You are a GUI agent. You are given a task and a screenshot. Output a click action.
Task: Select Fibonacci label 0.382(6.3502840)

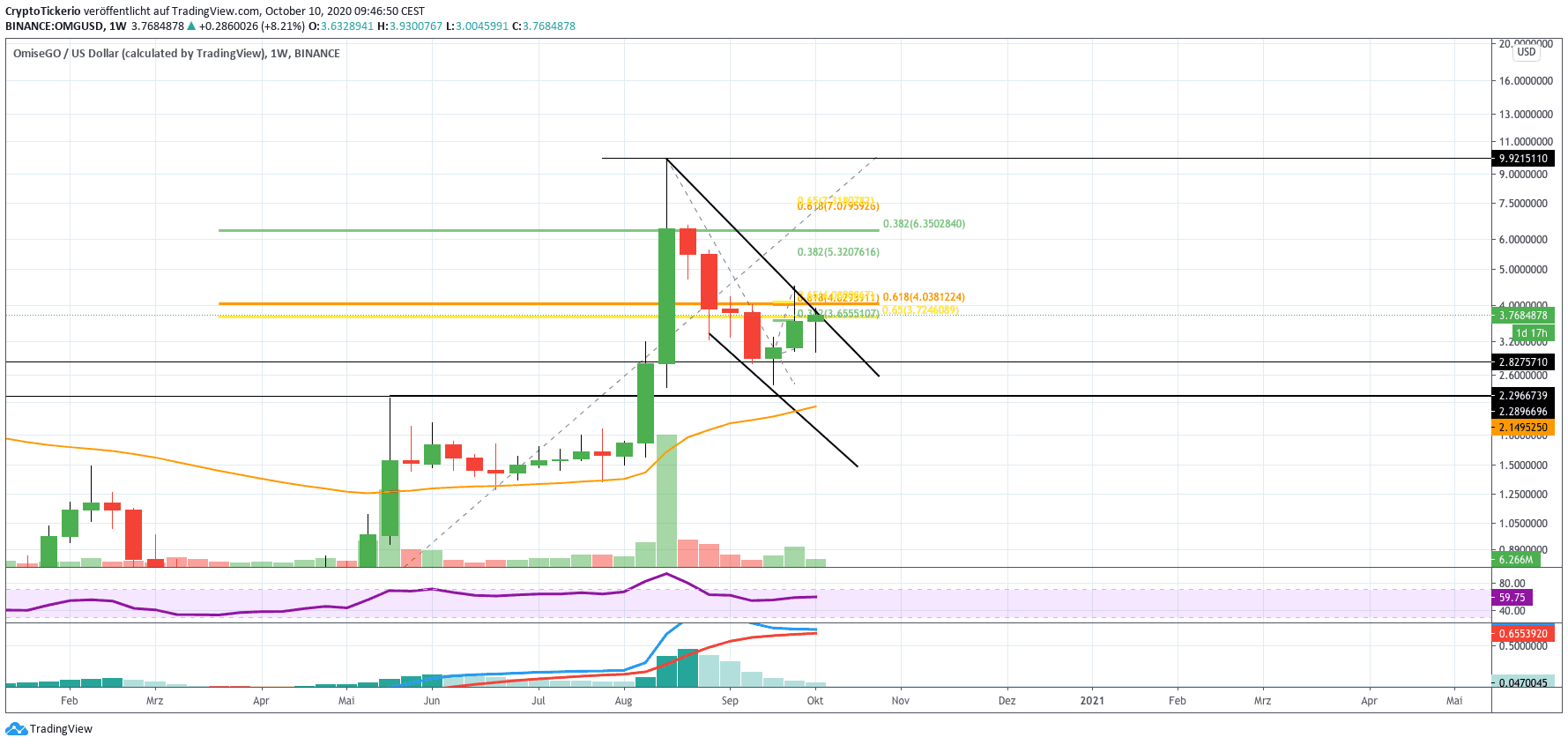(x=924, y=224)
